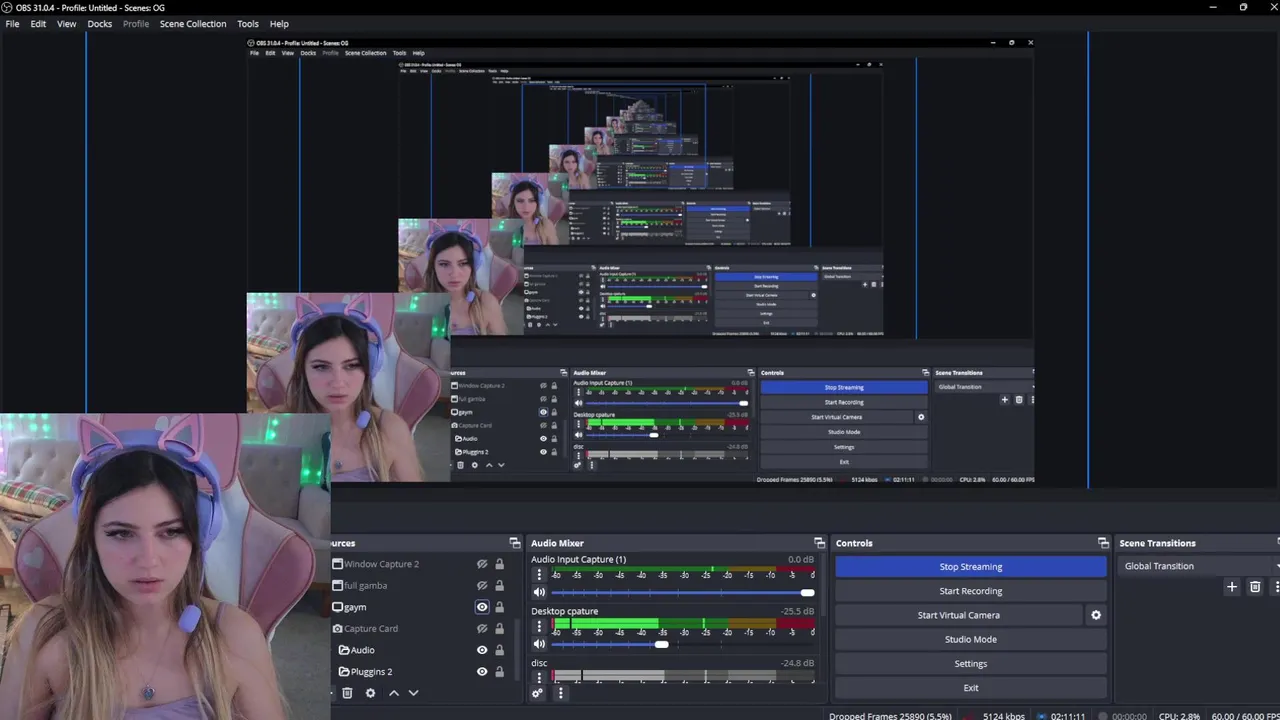Screen dimensions: 1280x720
Task: Delete the selected source with trash icon
Action: pyautogui.click(x=347, y=693)
